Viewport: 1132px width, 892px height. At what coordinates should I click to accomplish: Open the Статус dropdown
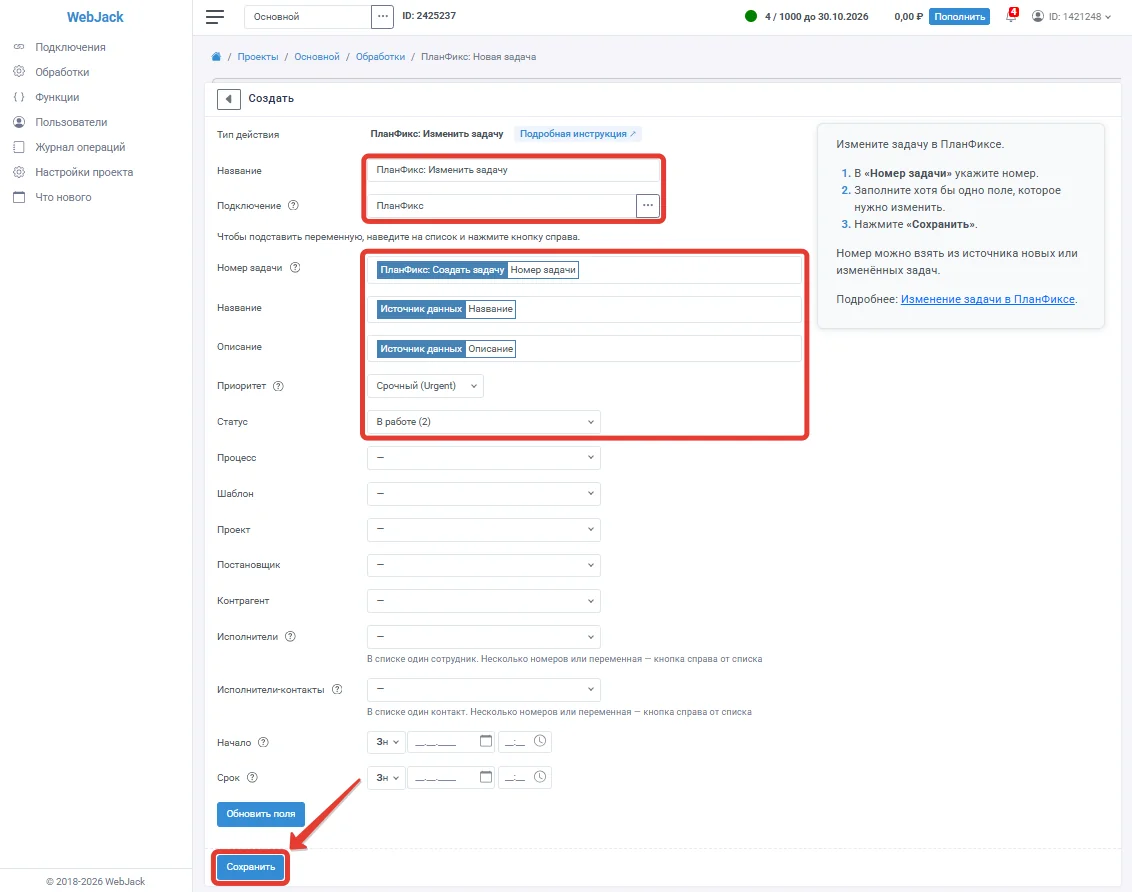pos(484,422)
